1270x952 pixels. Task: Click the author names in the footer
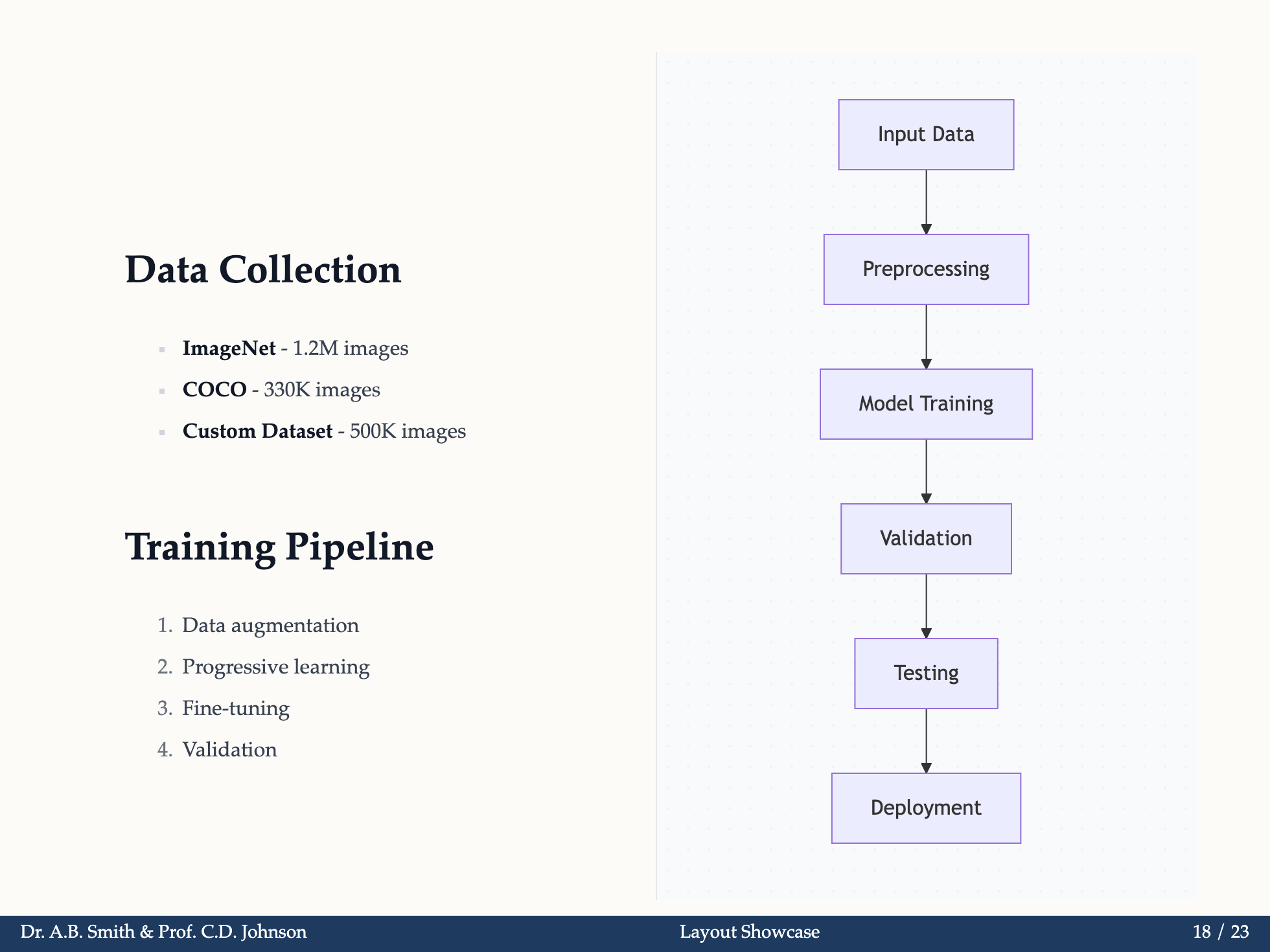click(x=162, y=933)
